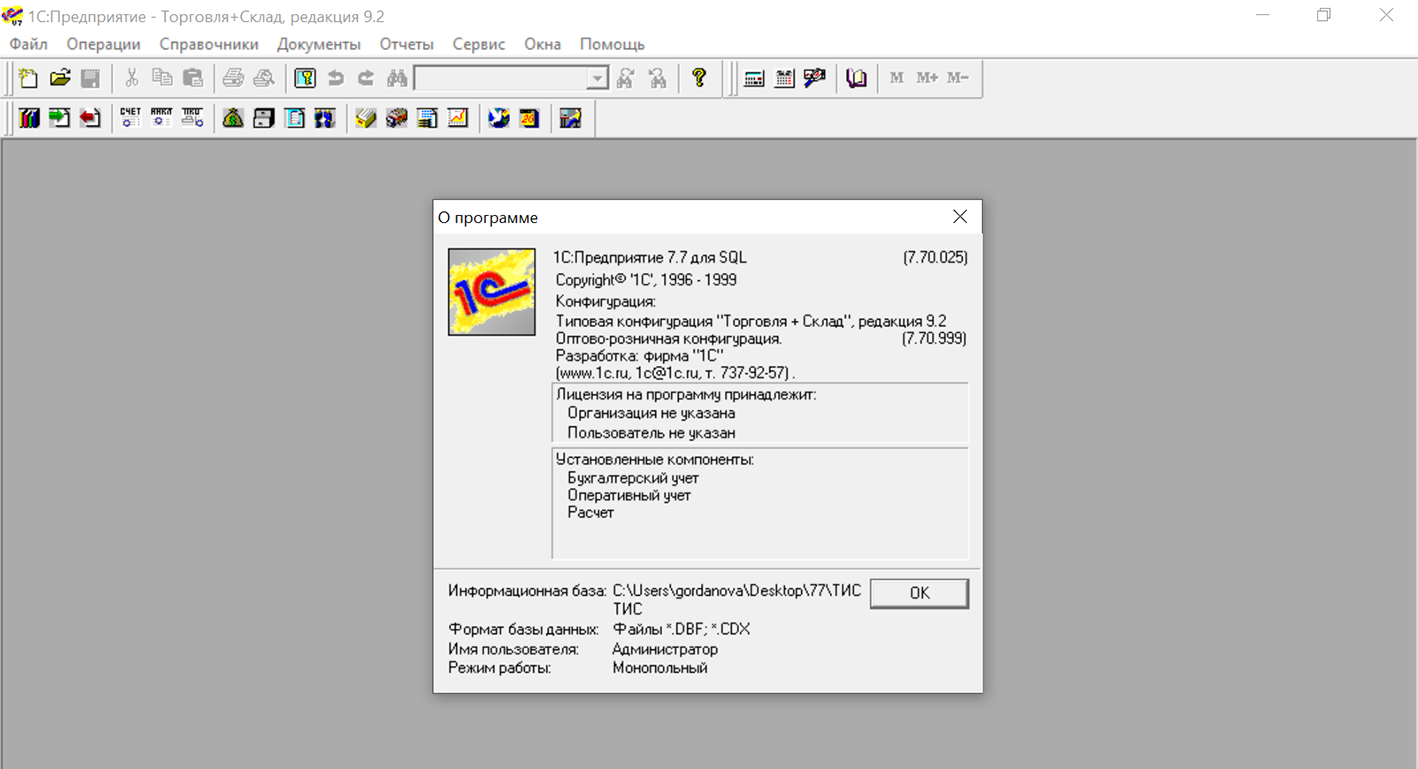Click the chart with red line report icon
The width and height of the screenshot is (1418, 769).
(x=458, y=118)
